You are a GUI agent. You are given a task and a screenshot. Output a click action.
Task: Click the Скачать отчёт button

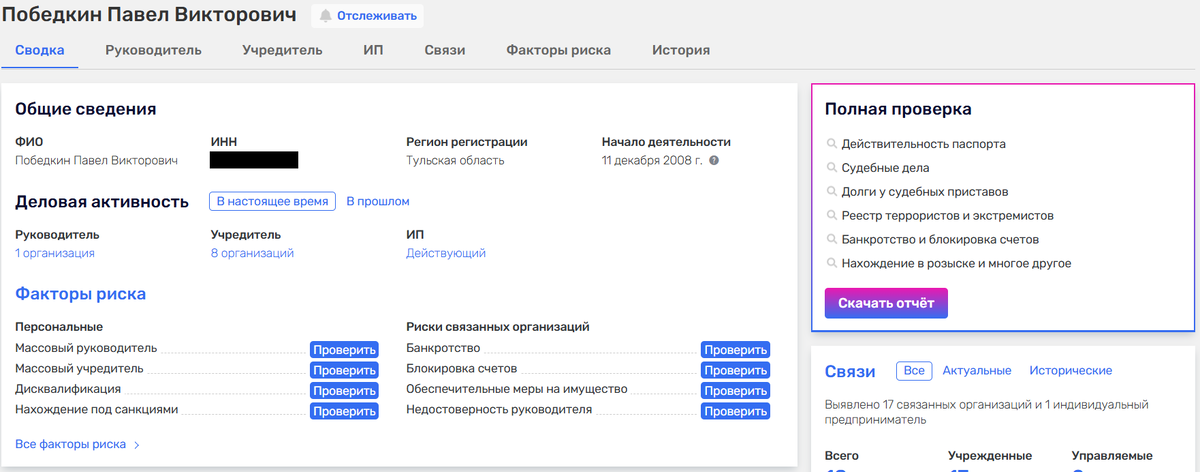886,303
